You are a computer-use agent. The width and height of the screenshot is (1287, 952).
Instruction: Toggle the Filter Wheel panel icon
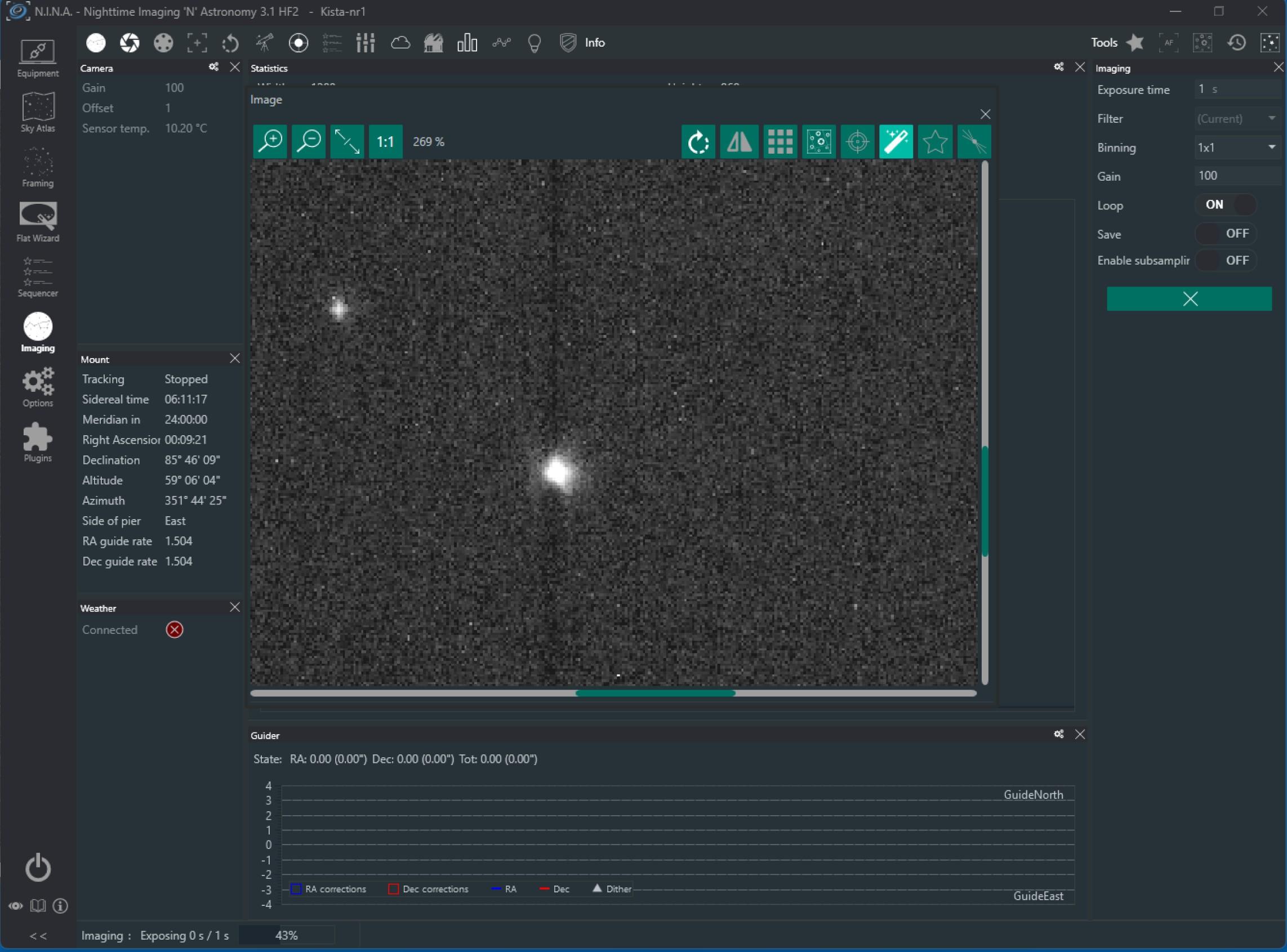pos(163,43)
